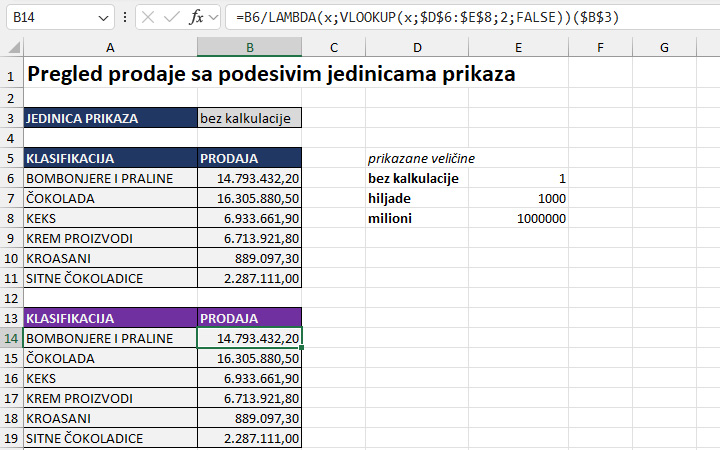
Task: Open the Name Box dropdown arrow
Action: [x=104, y=18]
